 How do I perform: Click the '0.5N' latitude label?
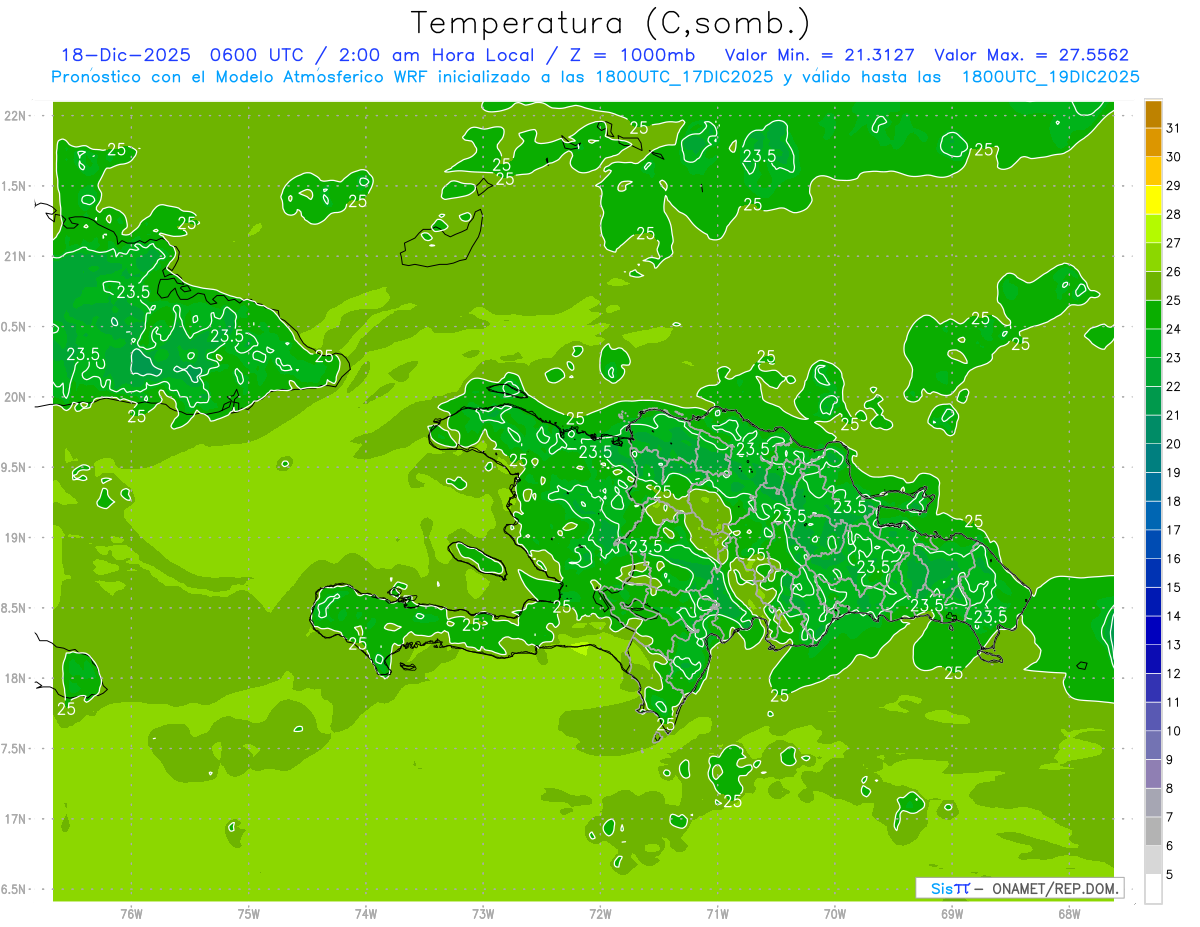14,327
